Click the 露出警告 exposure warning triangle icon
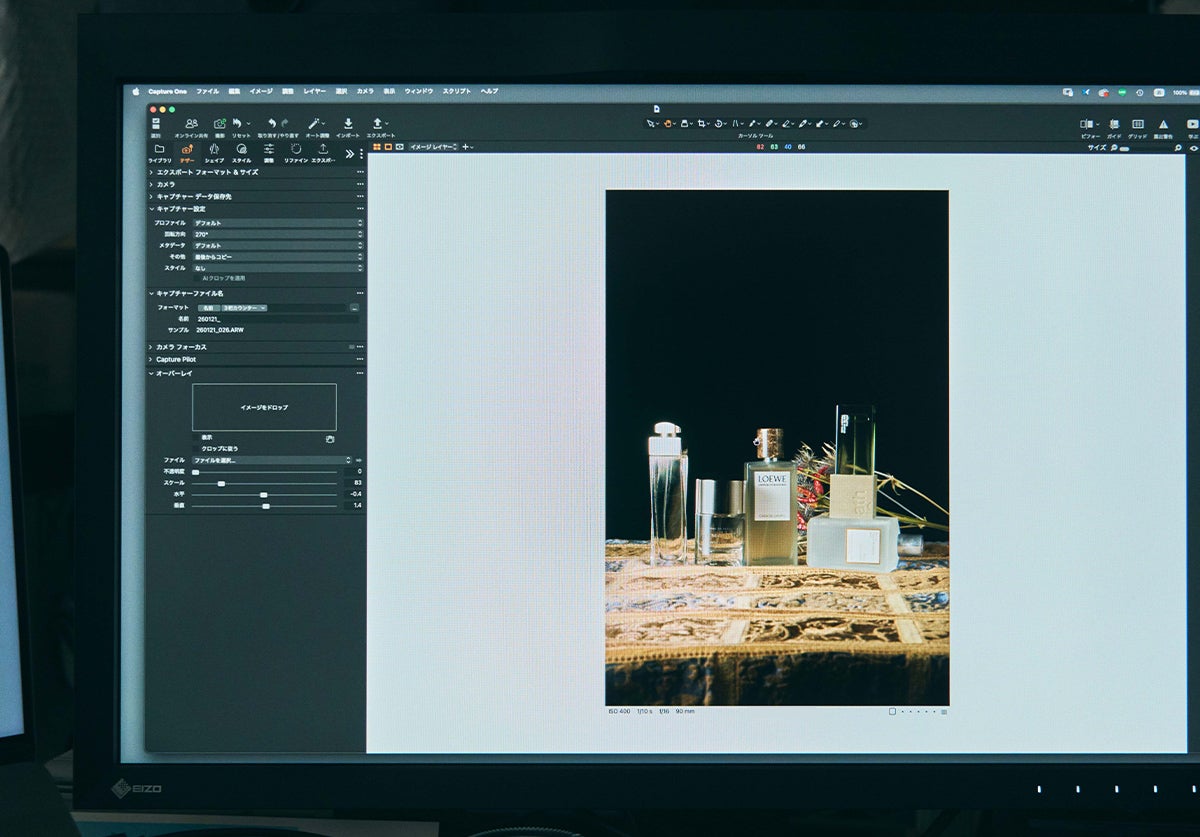The width and height of the screenshot is (1200, 837). 1163,126
